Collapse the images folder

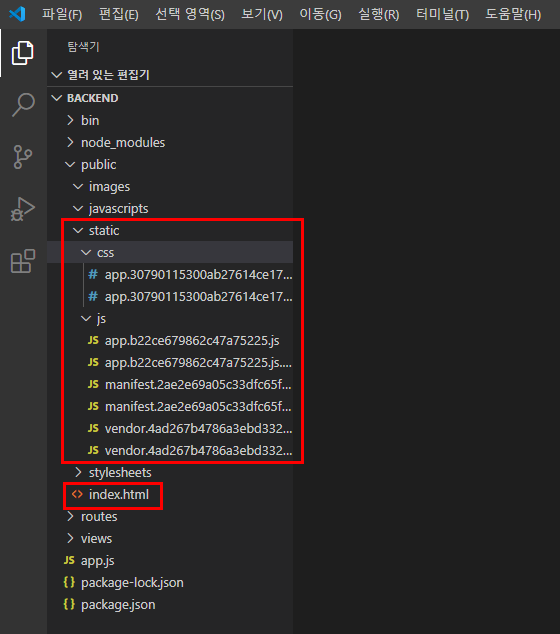pyautogui.click(x=170, y=186)
